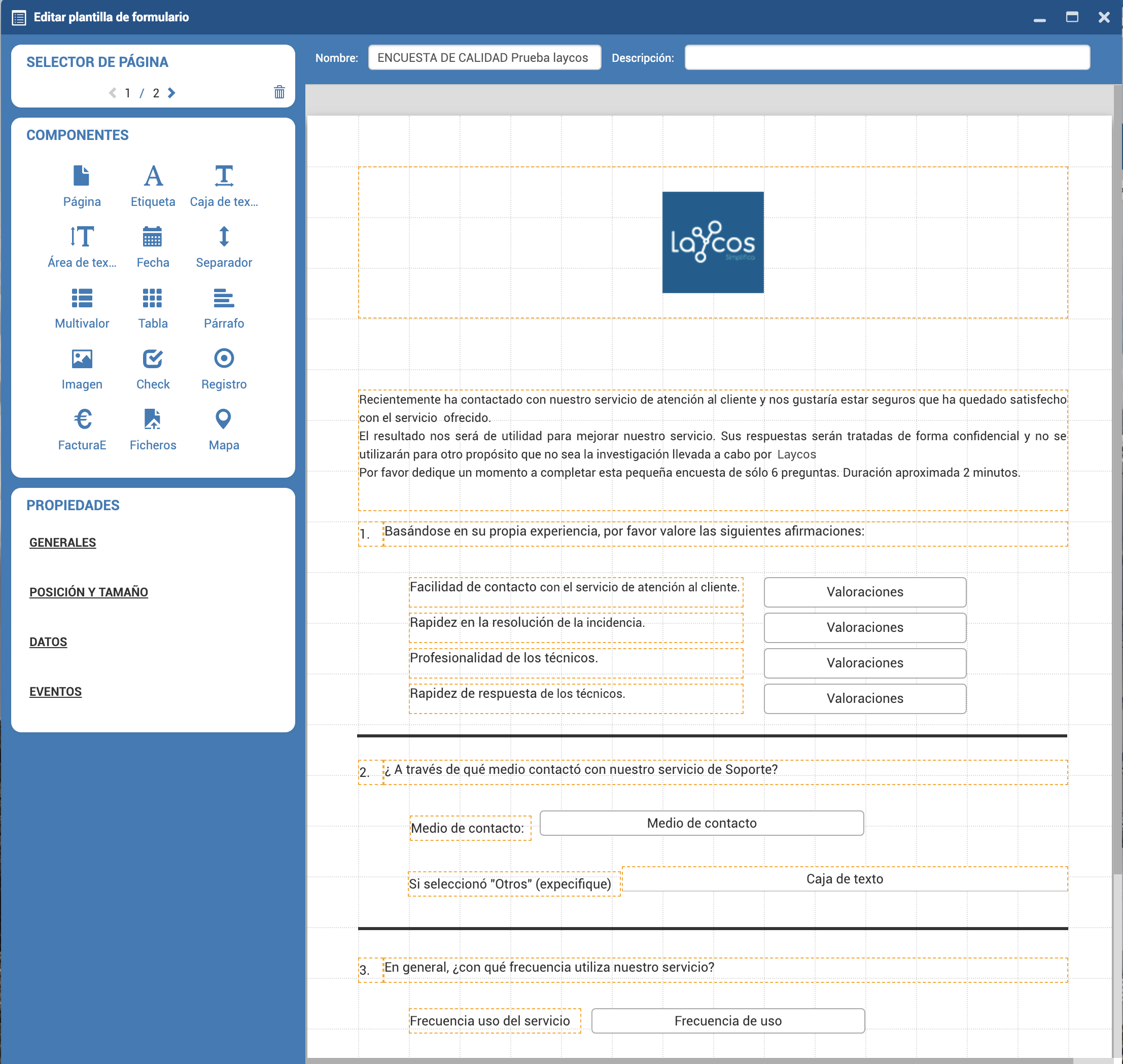Open the Frecuencia de uso field
1123x1064 pixels.
click(728, 1020)
